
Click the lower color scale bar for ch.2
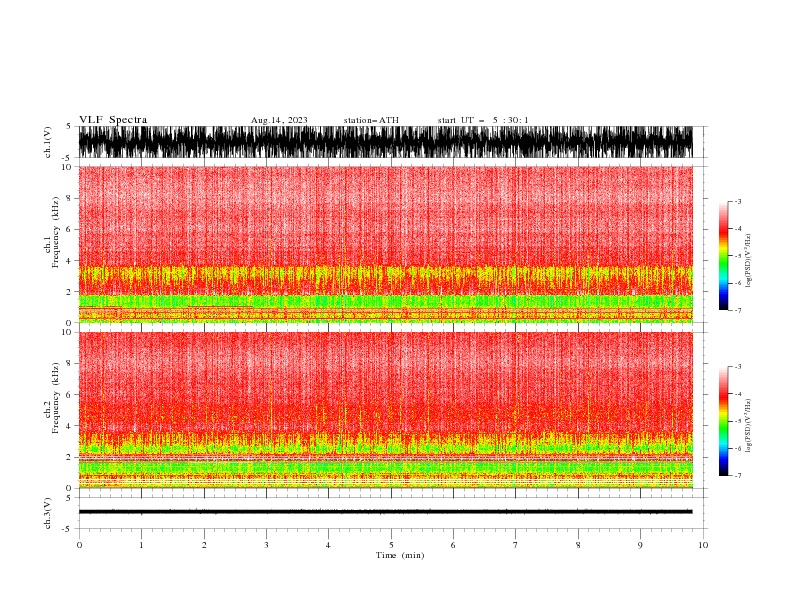(723, 421)
